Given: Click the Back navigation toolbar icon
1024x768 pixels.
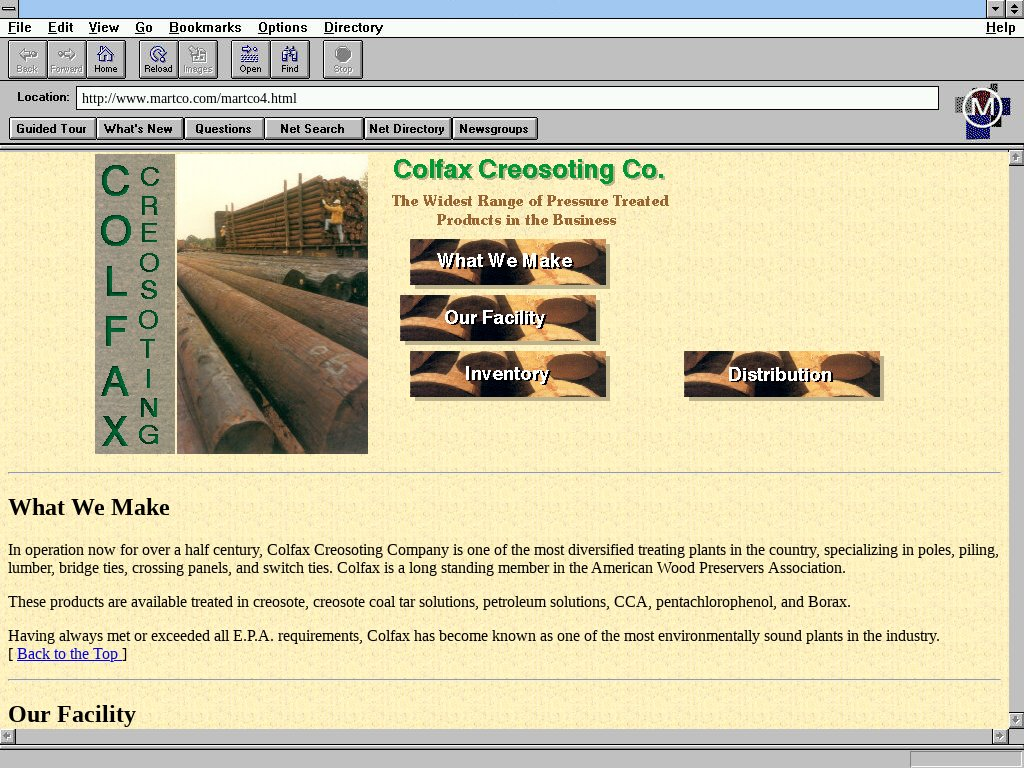Looking at the screenshot, I should point(27,59).
